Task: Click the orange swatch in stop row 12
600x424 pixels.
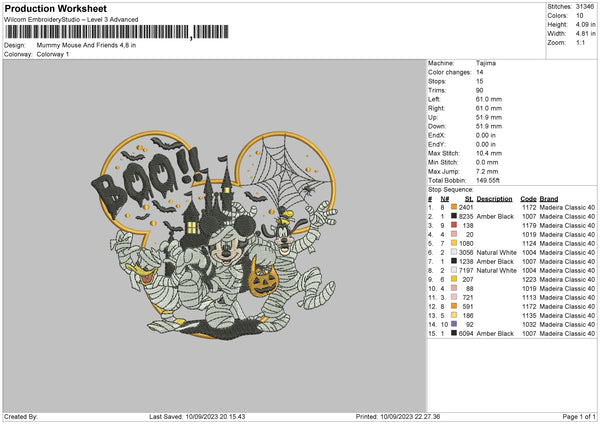Action: tap(454, 306)
